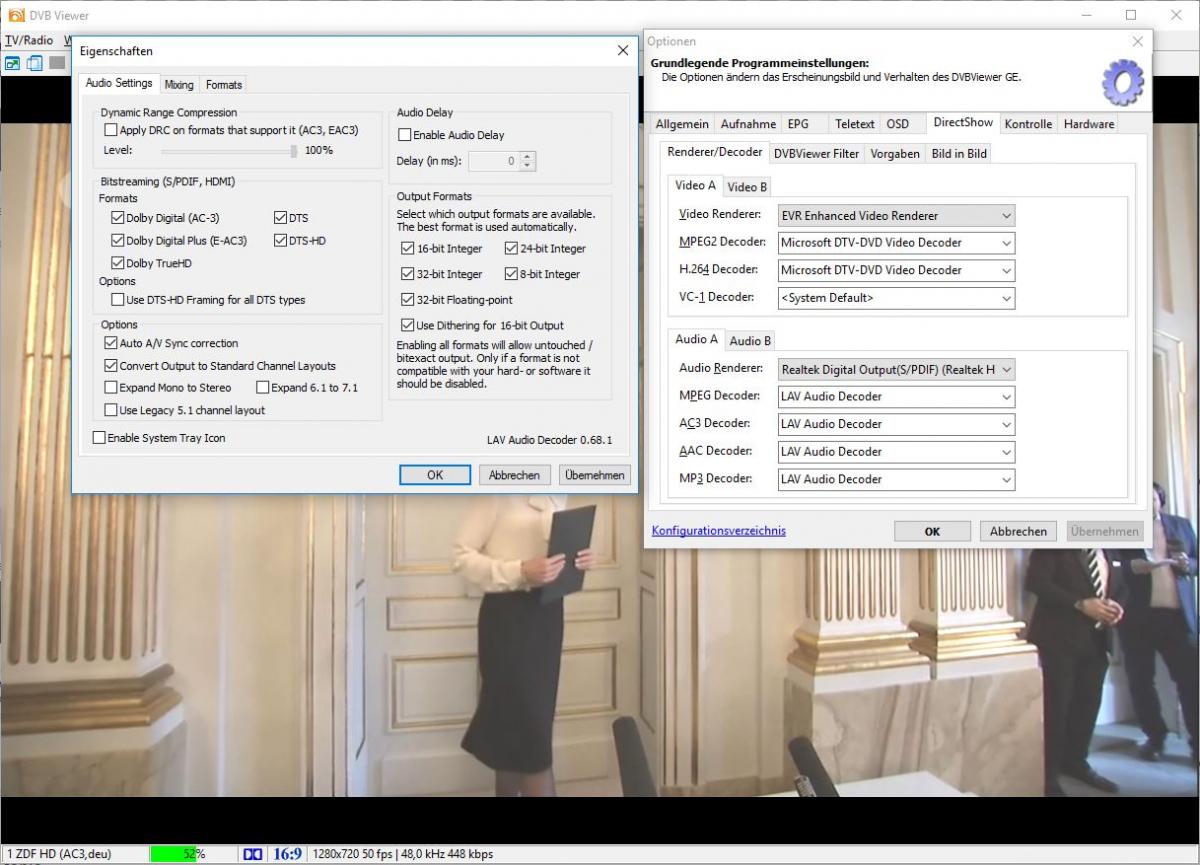Click the Konfigurationsverzeichnis link
Viewport: 1200px width, 865px height.
coord(718,531)
